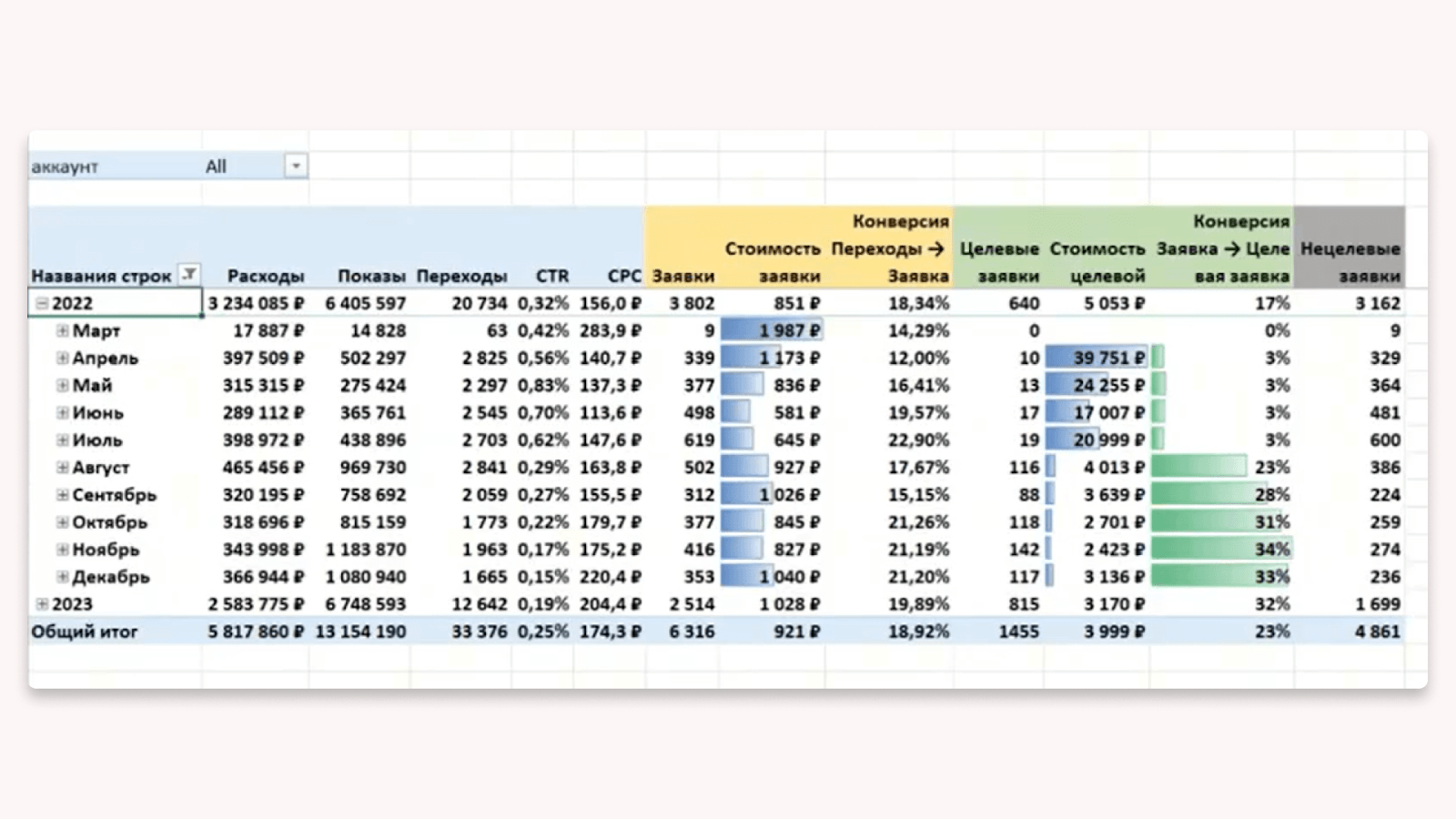Select the 34% green data bar cell

(x=1221, y=549)
